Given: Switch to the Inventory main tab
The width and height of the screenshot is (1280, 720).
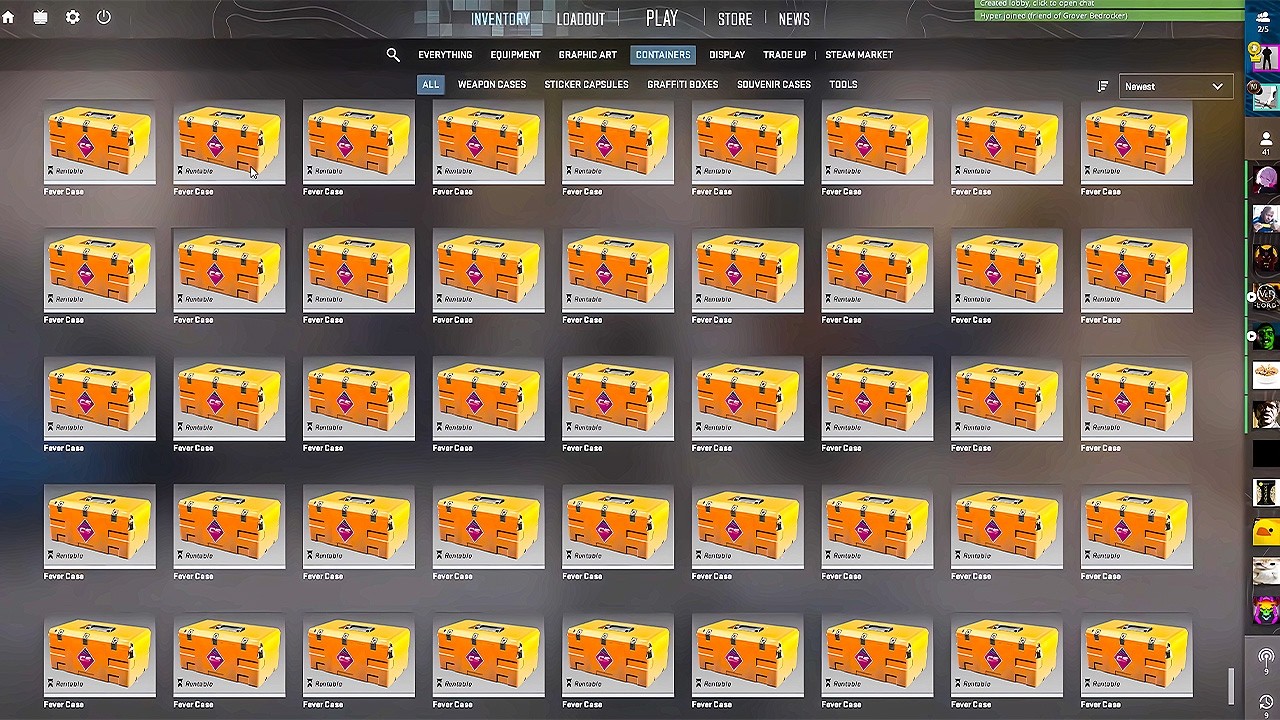Looking at the screenshot, I should pos(500,19).
